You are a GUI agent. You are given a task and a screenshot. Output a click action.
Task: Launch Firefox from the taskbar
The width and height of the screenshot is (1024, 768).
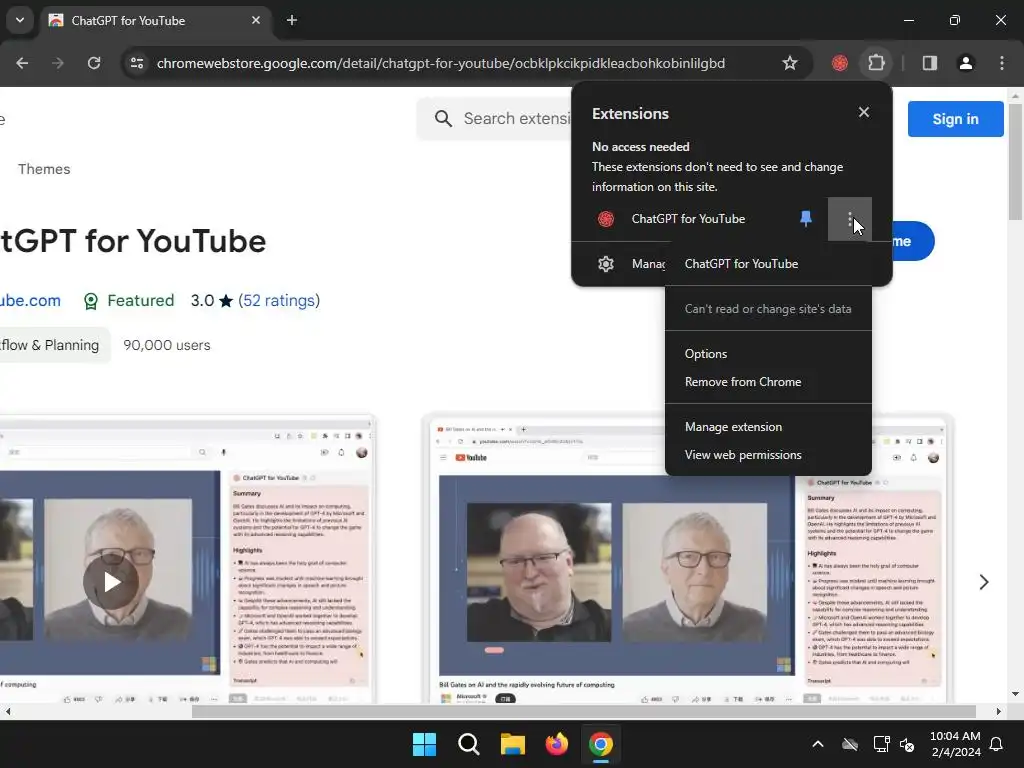(556, 744)
